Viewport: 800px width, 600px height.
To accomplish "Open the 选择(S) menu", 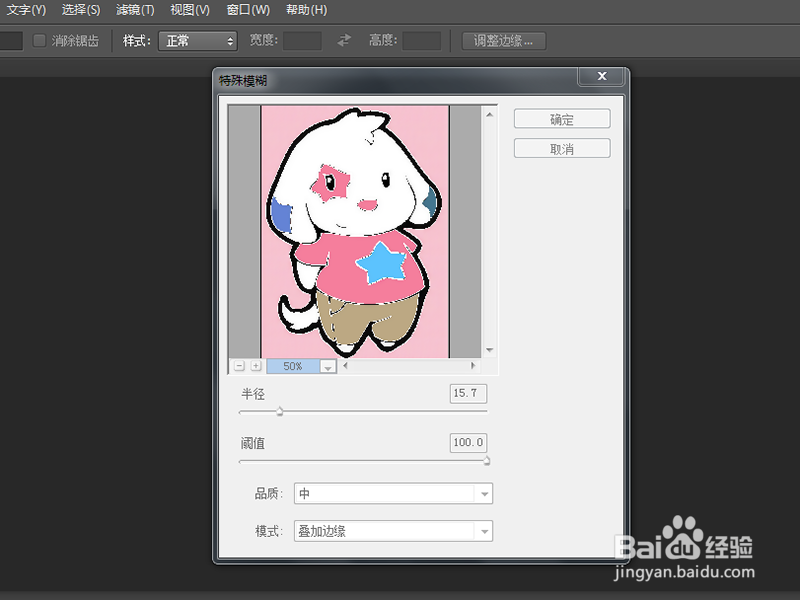I will pos(81,10).
